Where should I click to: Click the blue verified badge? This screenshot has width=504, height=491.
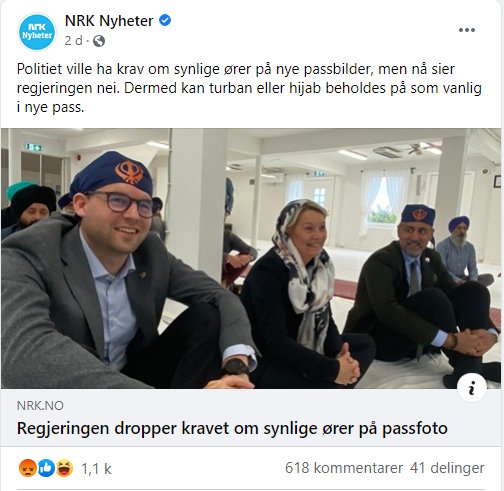(165, 20)
